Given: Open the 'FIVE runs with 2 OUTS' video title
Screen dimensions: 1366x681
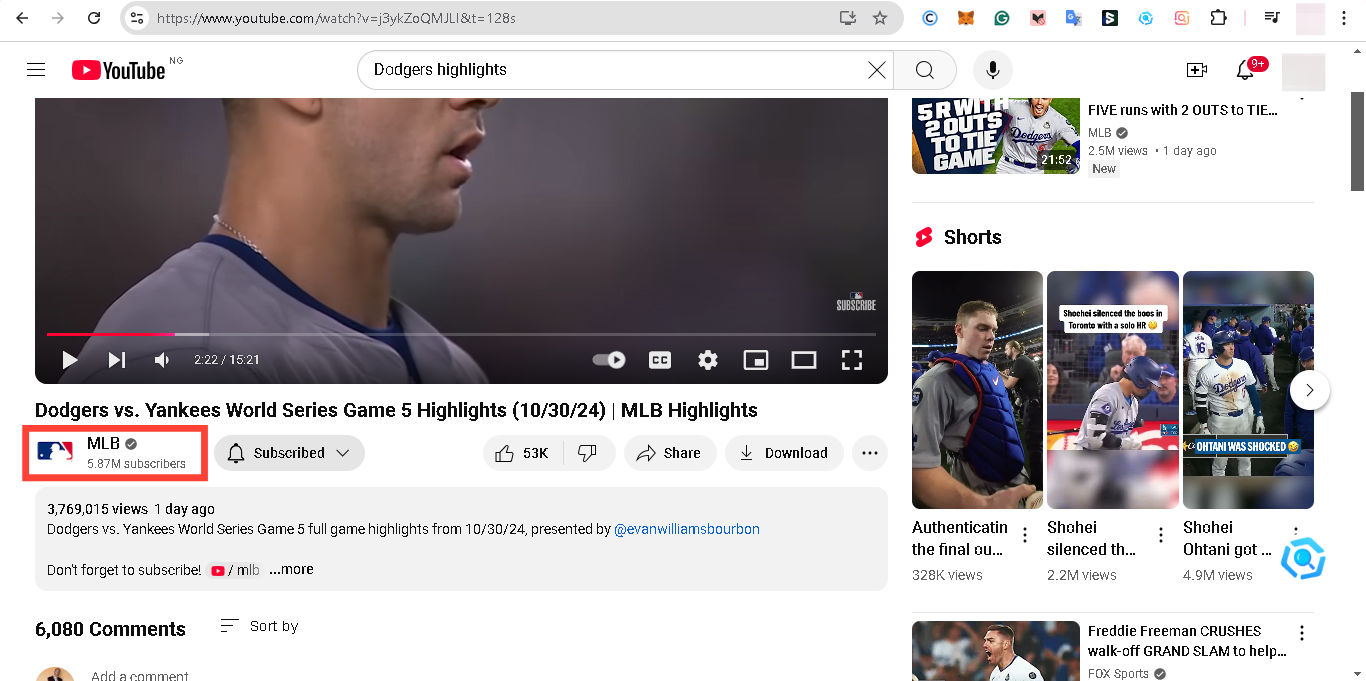Looking at the screenshot, I should [1183, 110].
